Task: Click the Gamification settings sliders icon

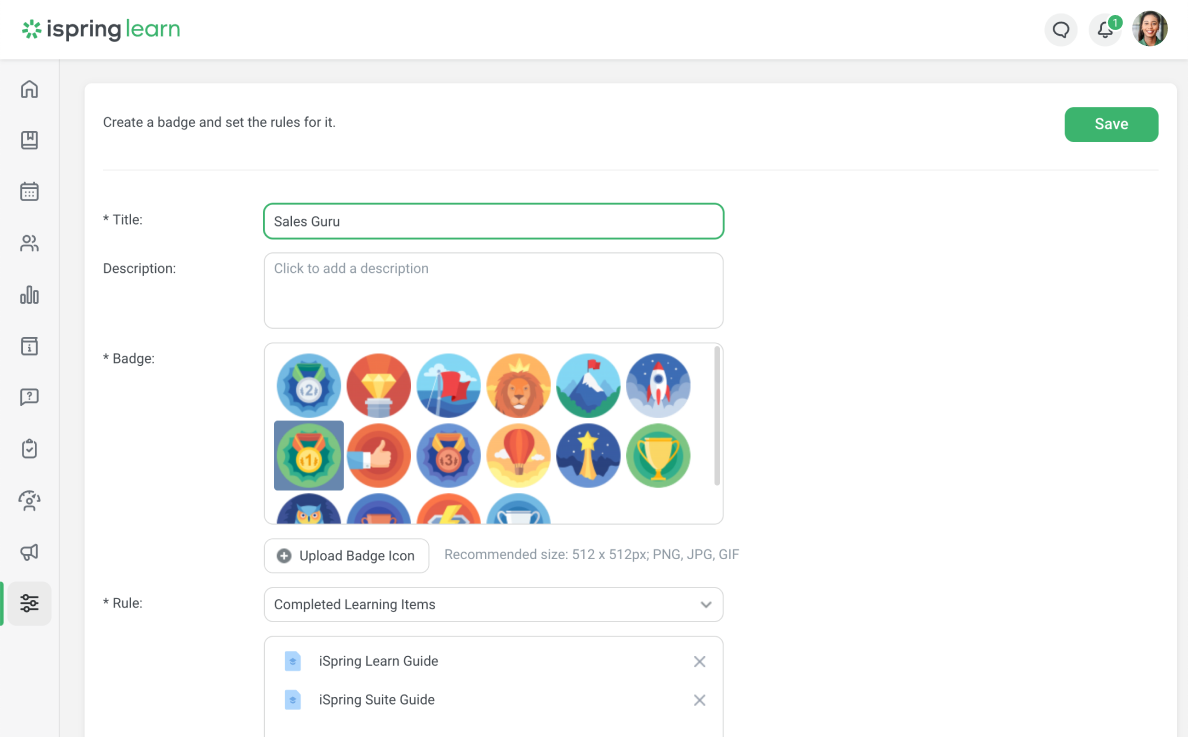Action: [29, 603]
